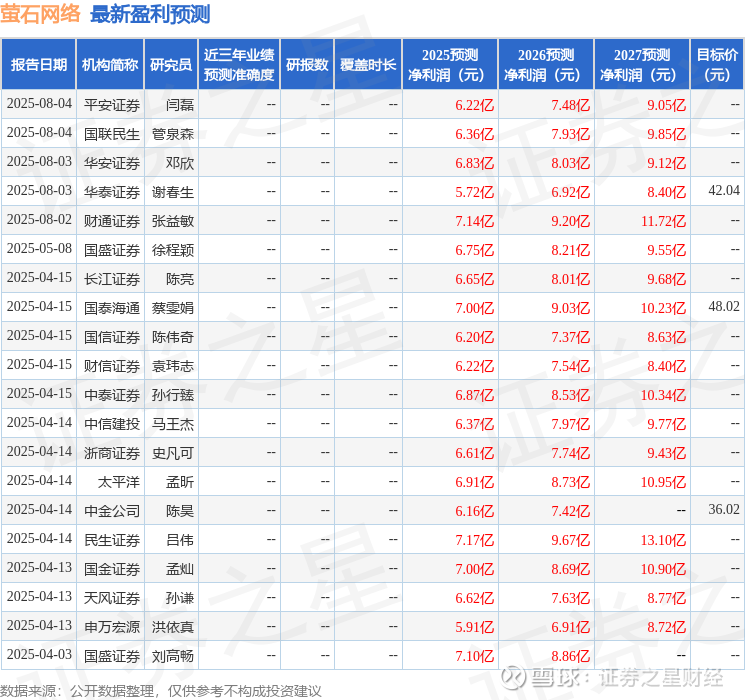The height and width of the screenshot is (700, 745).
Task: Click researcher 陈伟奇
Action: click(x=172, y=337)
